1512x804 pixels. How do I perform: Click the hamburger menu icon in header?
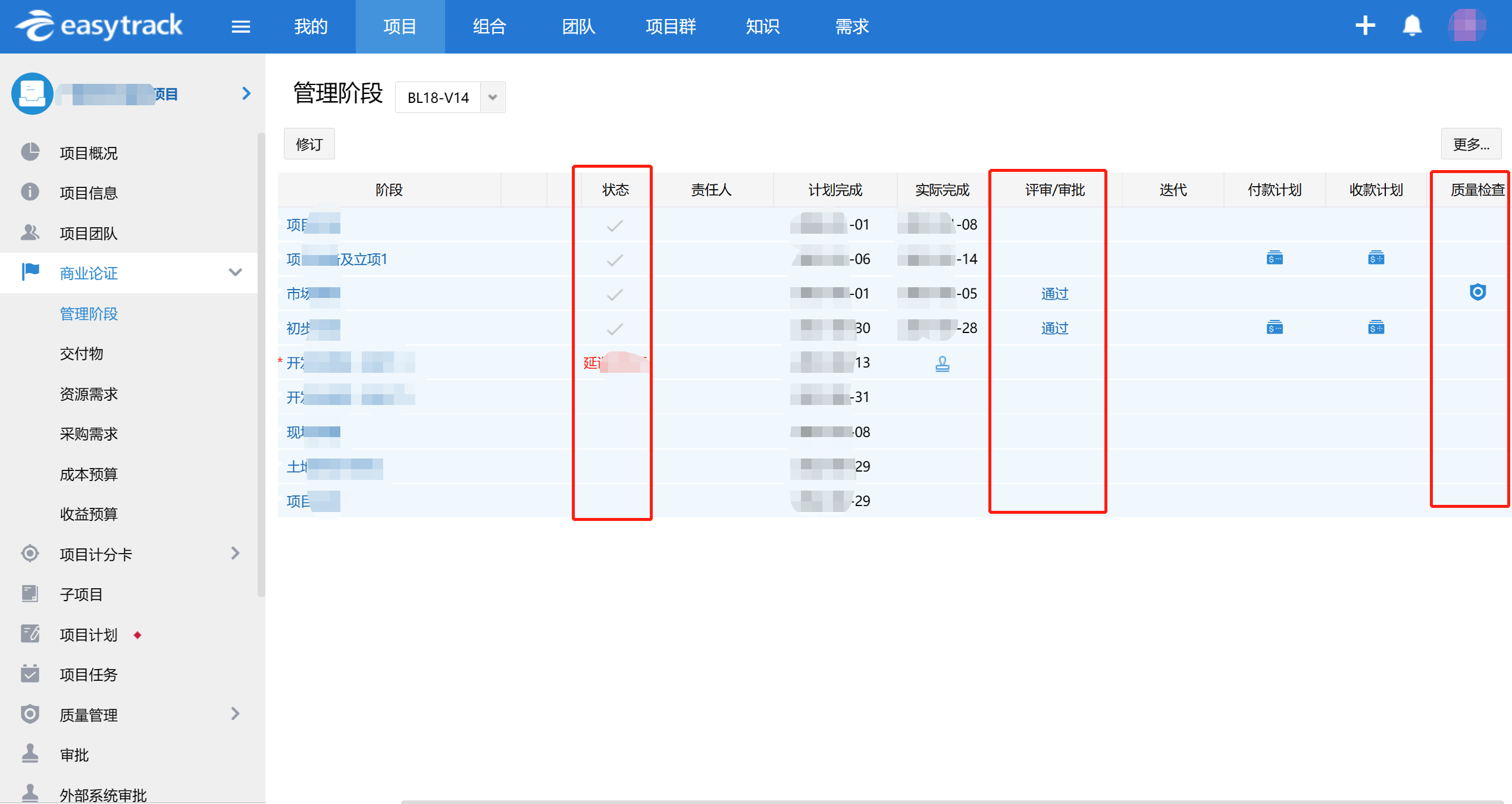(240, 27)
